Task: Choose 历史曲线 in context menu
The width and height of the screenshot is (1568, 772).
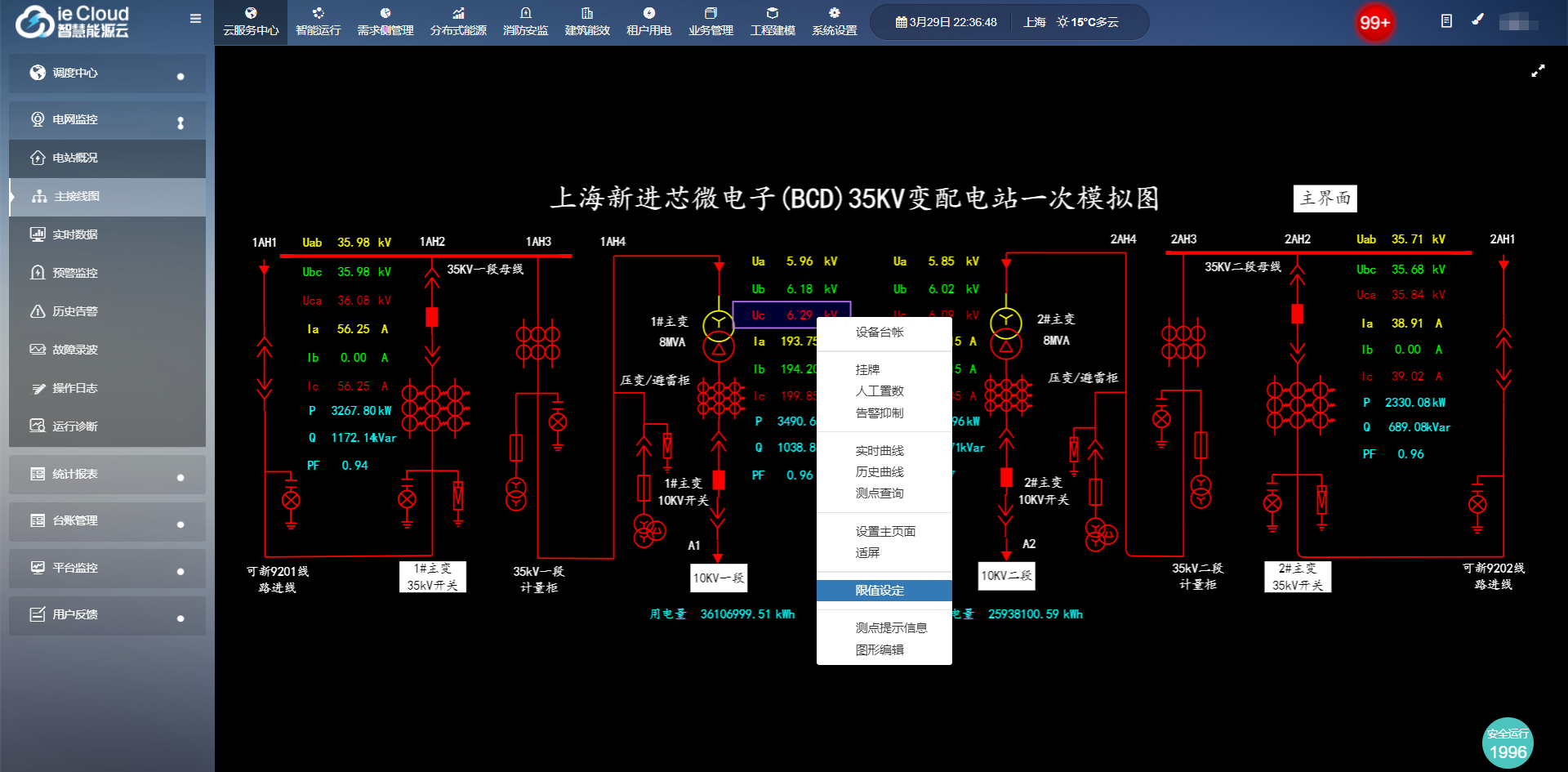Action: click(x=884, y=472)
